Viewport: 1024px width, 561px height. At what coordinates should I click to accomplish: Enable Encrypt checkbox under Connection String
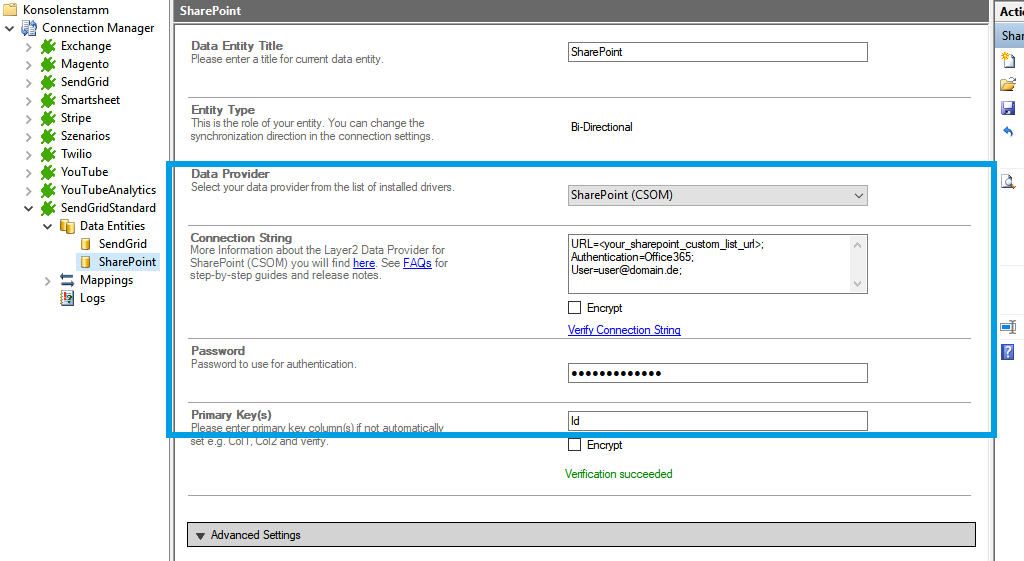(575, 308)
